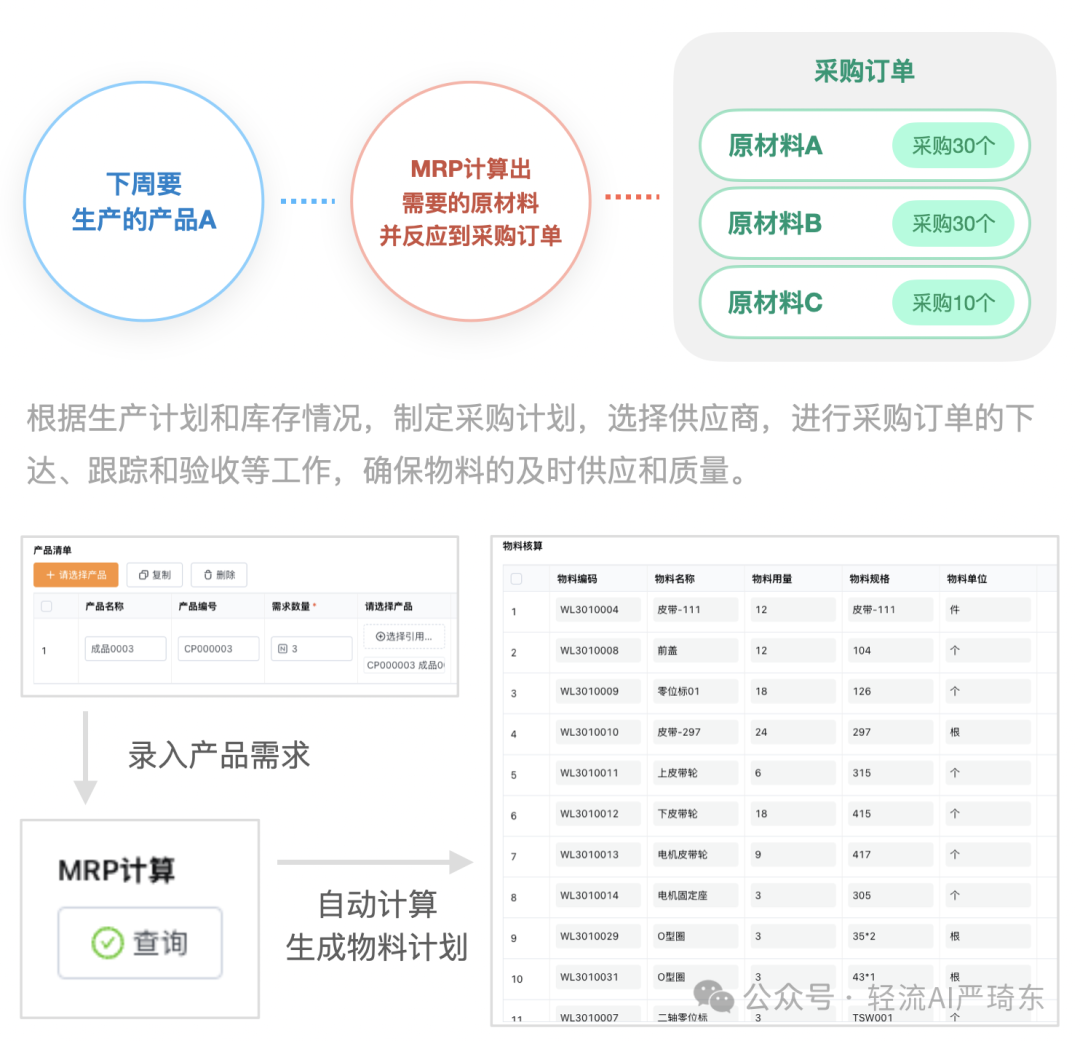Open the 选择引用 reference picker
The height and width of the screenshot is (1041, 1080).
coord(404,636)
